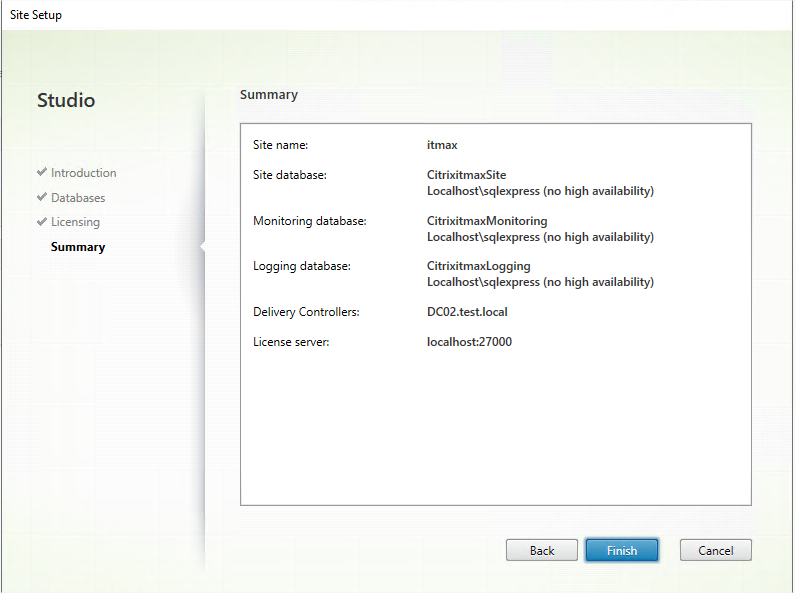This screenshot has height=593, width=795.
Task: Select the CitrixitmaxMonitoring database name
Action: (x=487, y=221)
